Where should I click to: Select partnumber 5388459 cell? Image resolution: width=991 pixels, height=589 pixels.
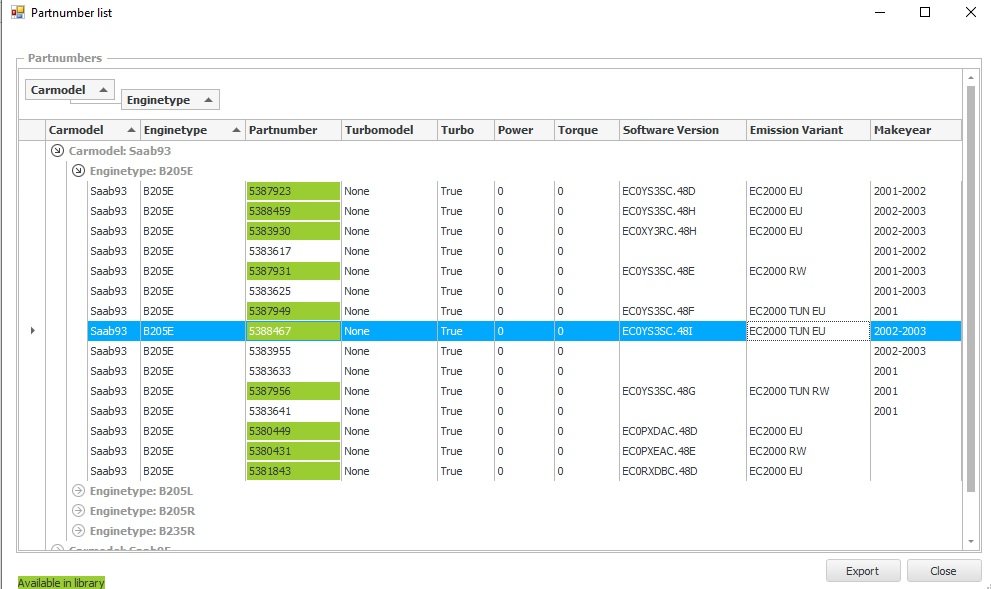pos(293,211)
